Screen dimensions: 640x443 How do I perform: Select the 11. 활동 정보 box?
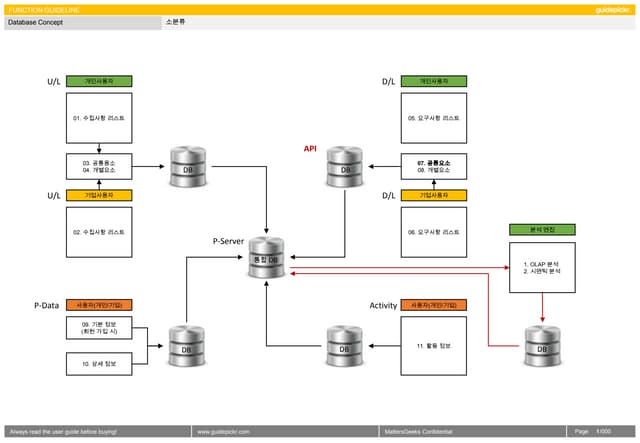433,345
